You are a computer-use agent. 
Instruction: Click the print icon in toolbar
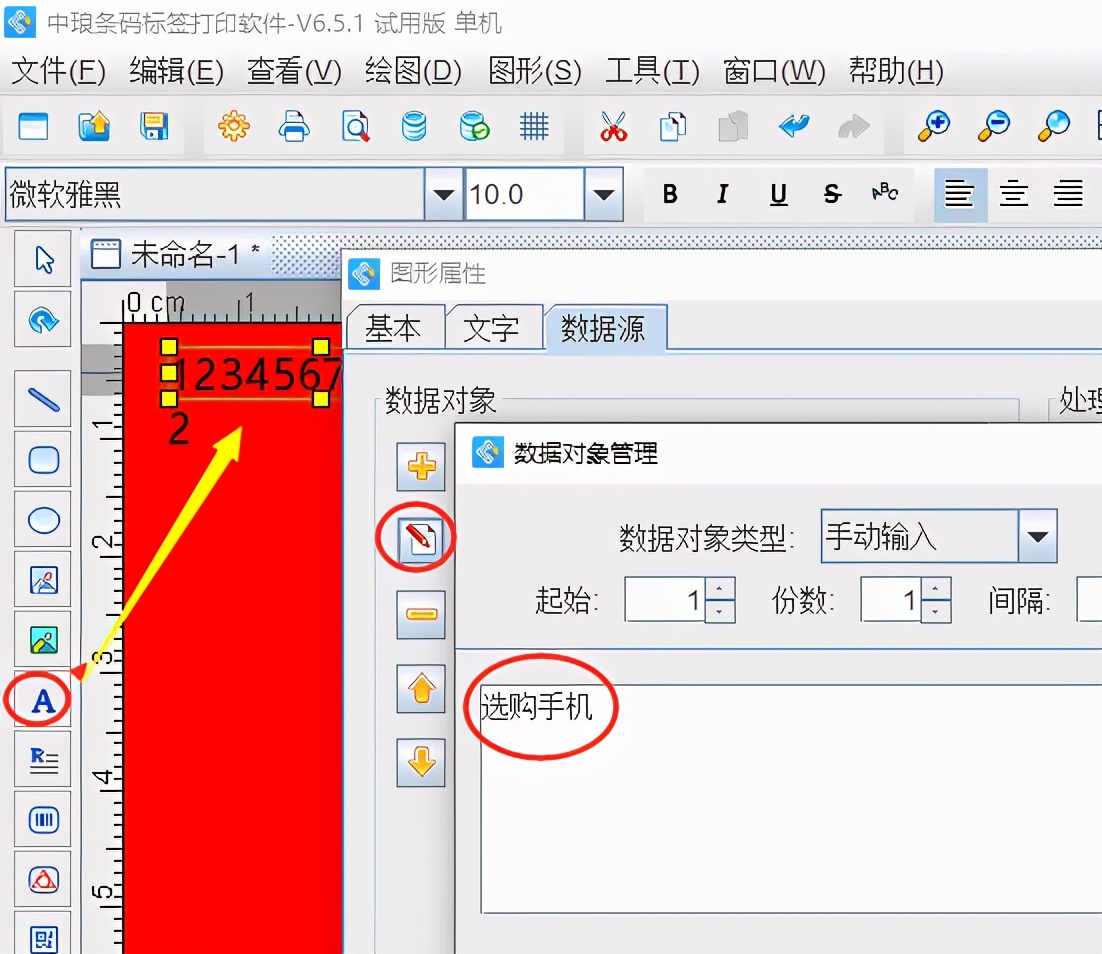(x=294, y=127)
